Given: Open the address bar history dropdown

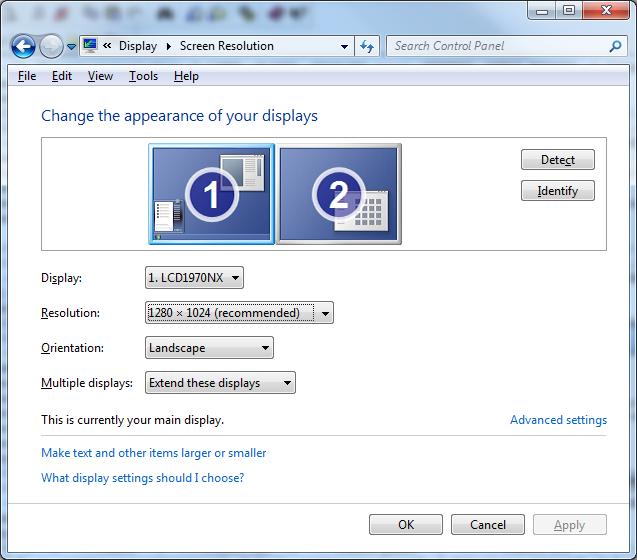Looking at the screenshot, I should (x=344, y=47).
